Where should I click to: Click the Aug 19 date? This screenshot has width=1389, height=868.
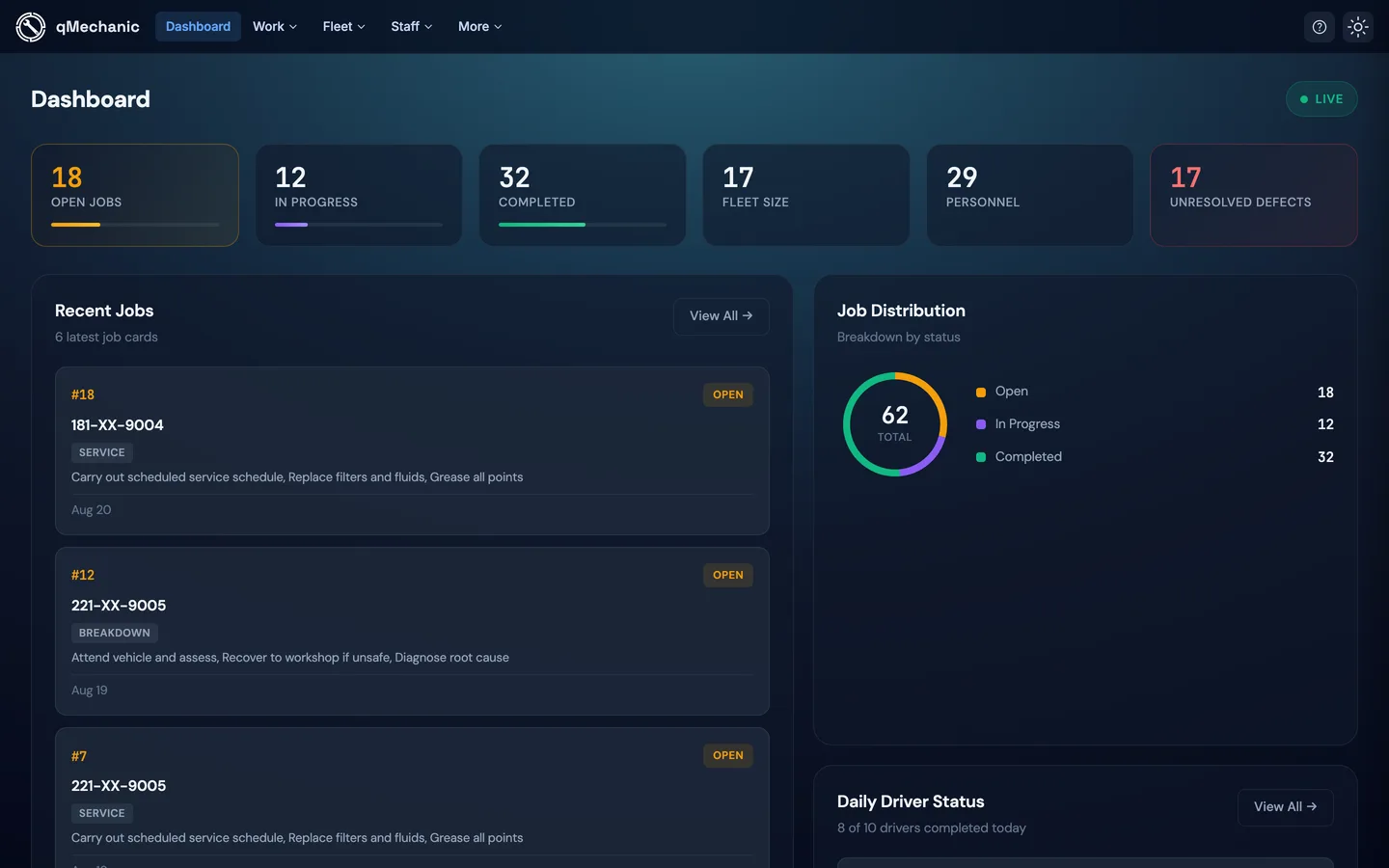click(x=90, y=691)
